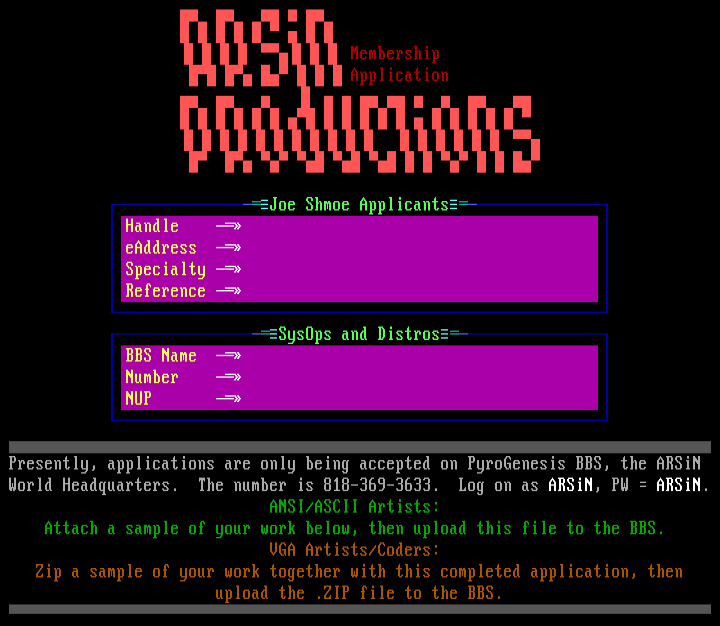Viewport: 720px width, 626px height.
Task: Click the arrow marker beside Number
Action: pos(228,377)
